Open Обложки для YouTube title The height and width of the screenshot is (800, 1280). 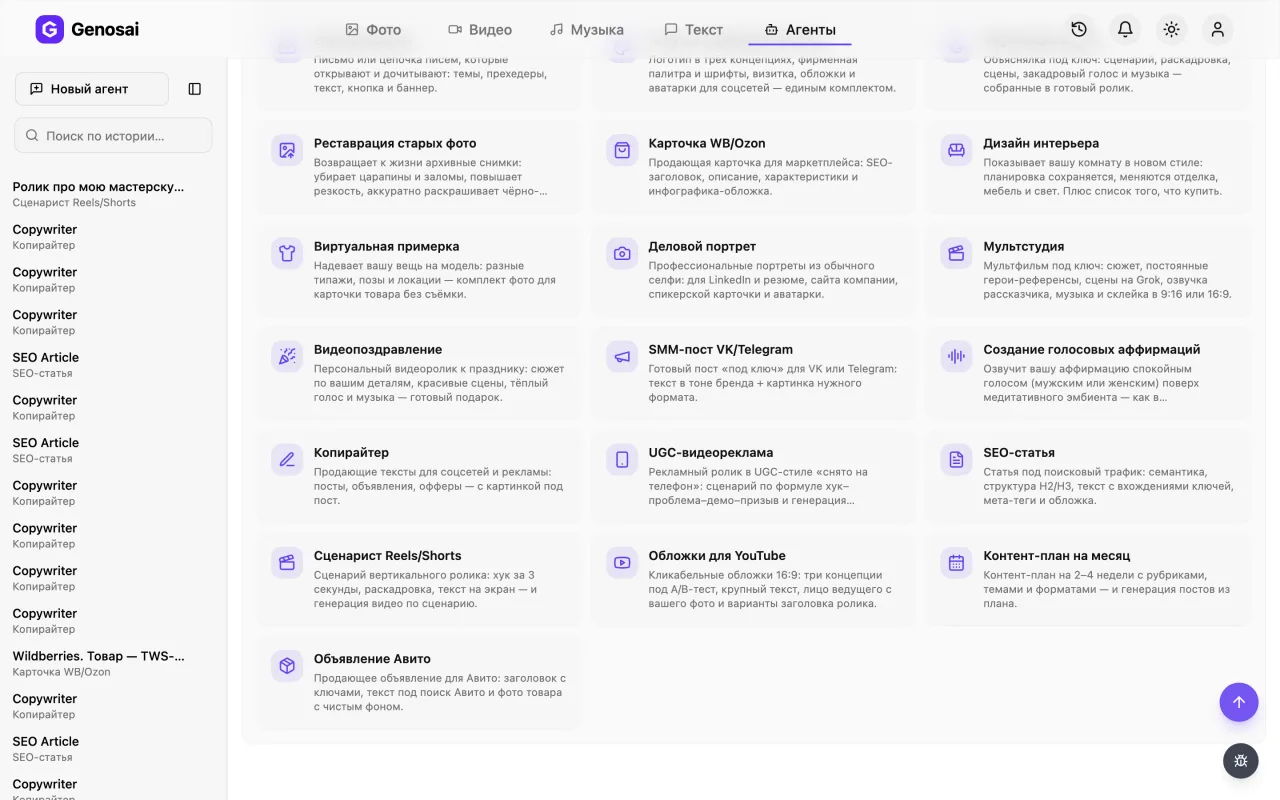coord(717,555)
